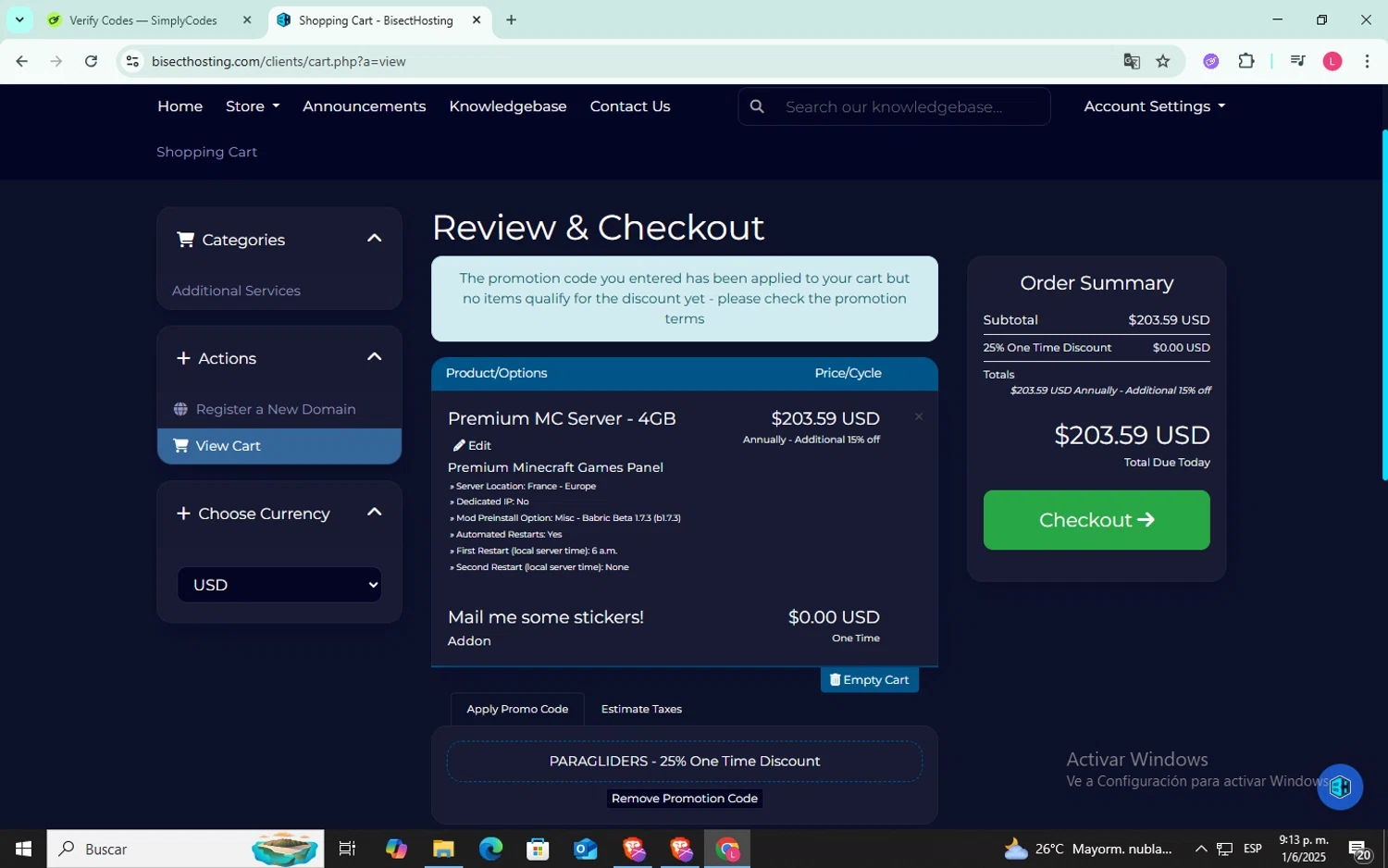The width and height of the screenshot is (1388, 868).
Task: Open the purple extension icon in toolbar
Action: (x=1210, y=61)
